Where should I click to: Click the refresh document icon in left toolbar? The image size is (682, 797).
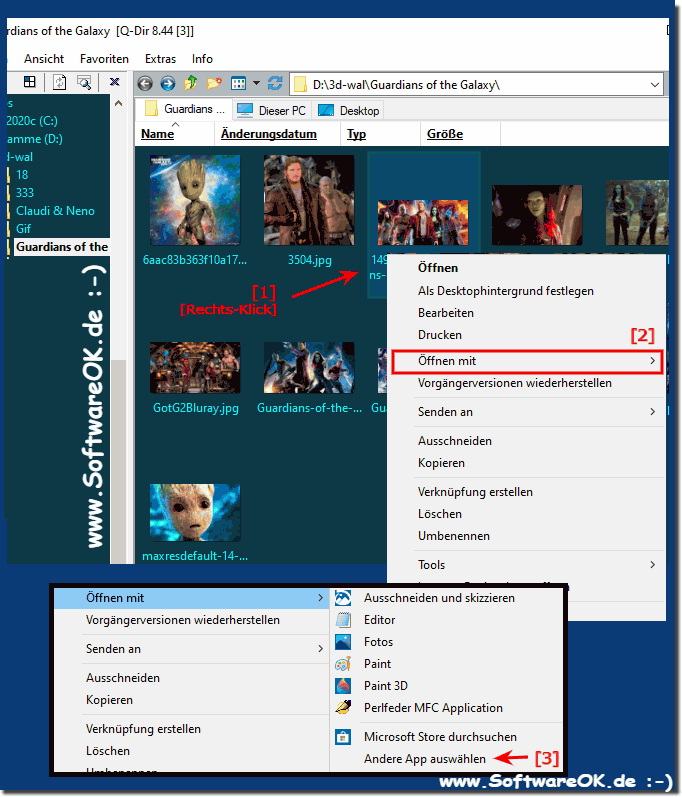point(59,82)
